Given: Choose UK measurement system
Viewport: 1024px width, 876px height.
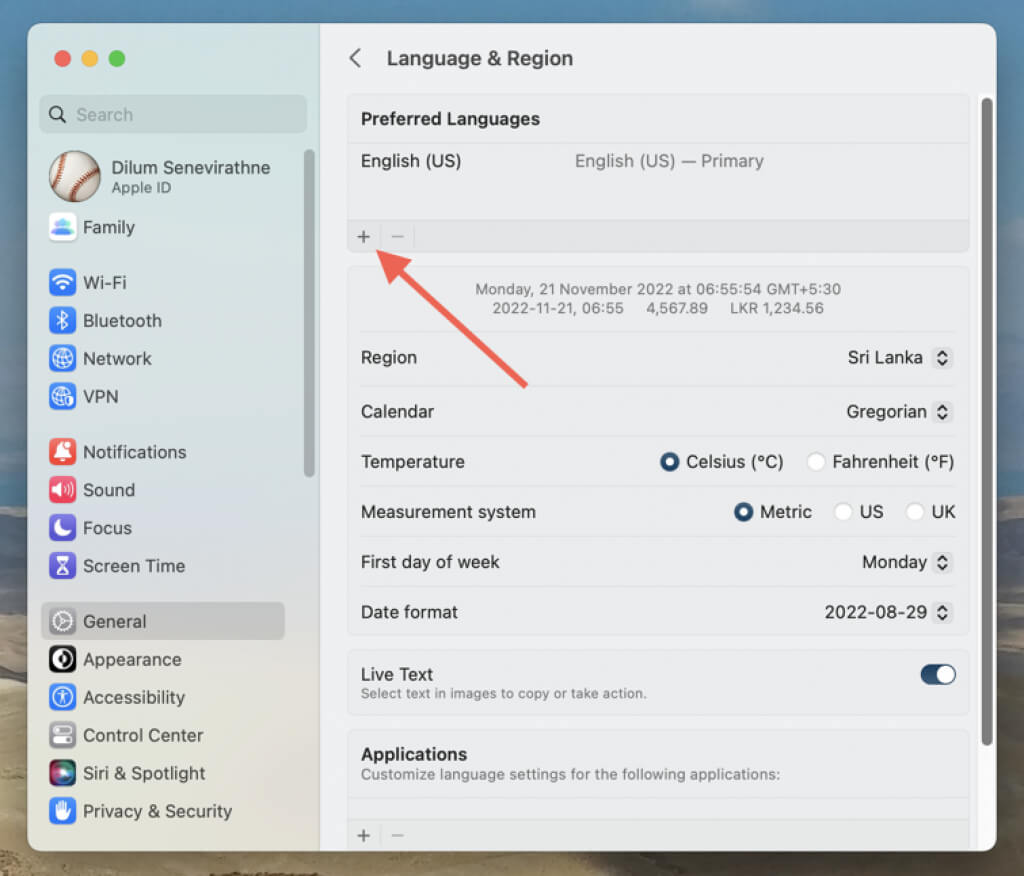Looking at the screenshot, I should tap(915, 511).
